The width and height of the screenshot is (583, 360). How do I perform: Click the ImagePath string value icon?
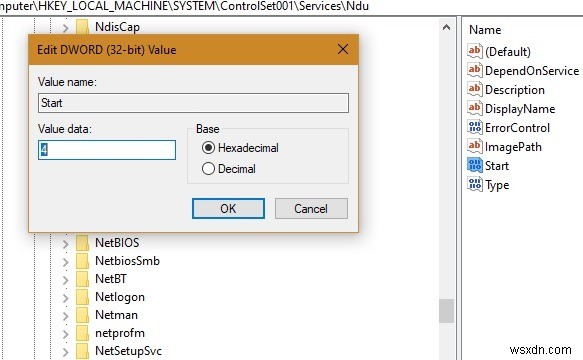[474, 146]
